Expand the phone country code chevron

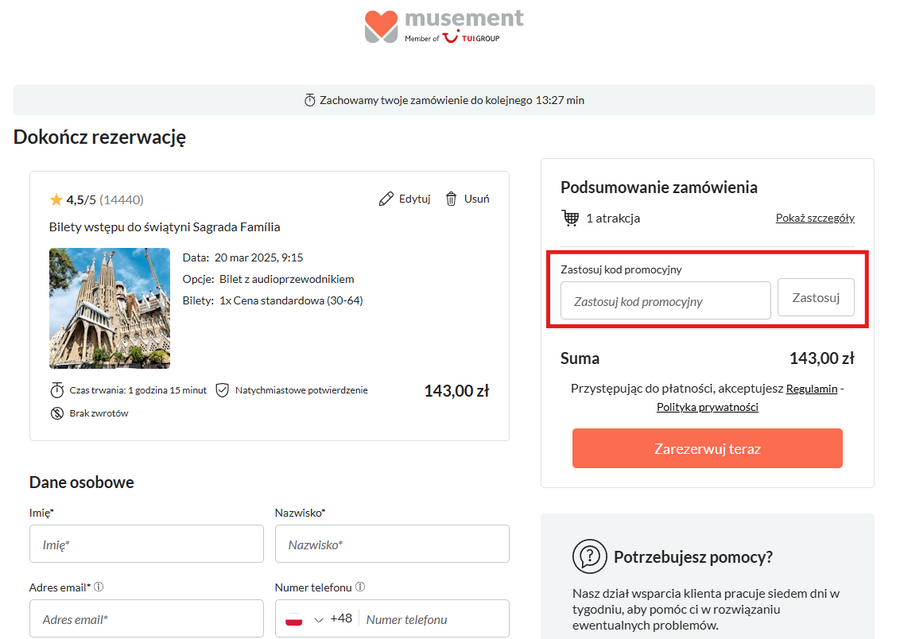tap(319, 620)
